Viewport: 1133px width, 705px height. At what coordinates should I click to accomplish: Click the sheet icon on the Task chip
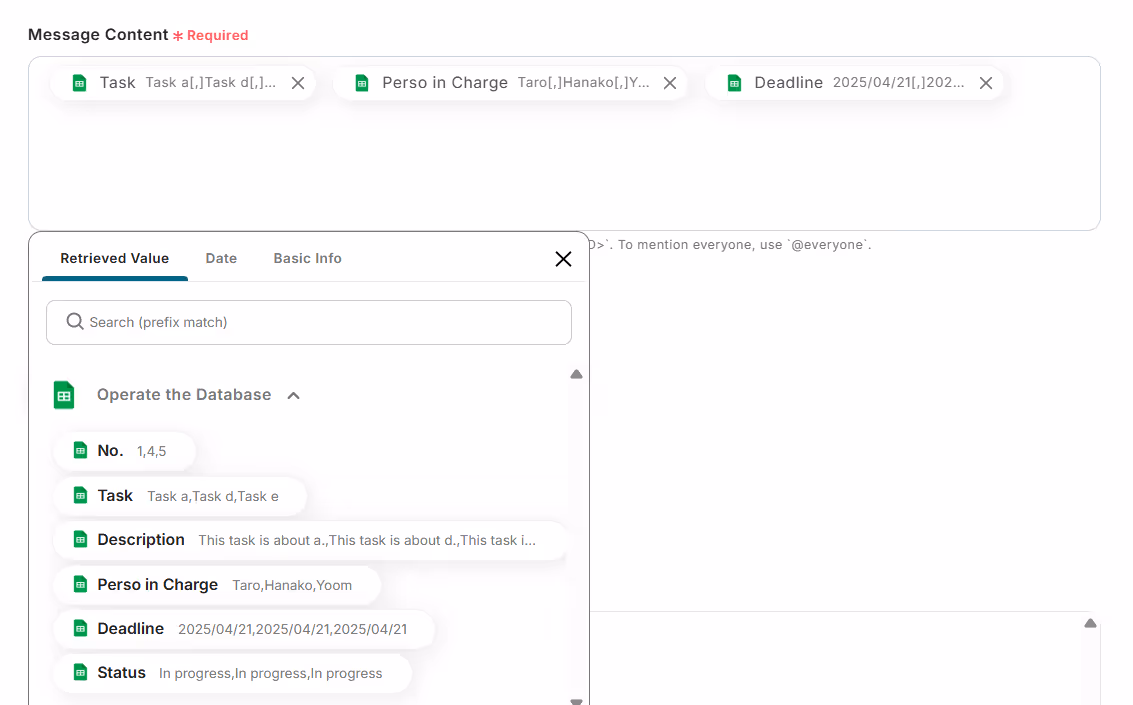click(x=79, y=83)
